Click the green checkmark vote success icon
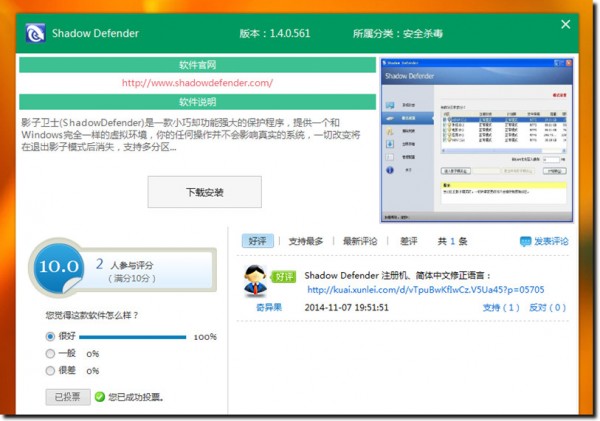This screenshot has height=421, width=600. pyautogui.click(x=99, y=397)
